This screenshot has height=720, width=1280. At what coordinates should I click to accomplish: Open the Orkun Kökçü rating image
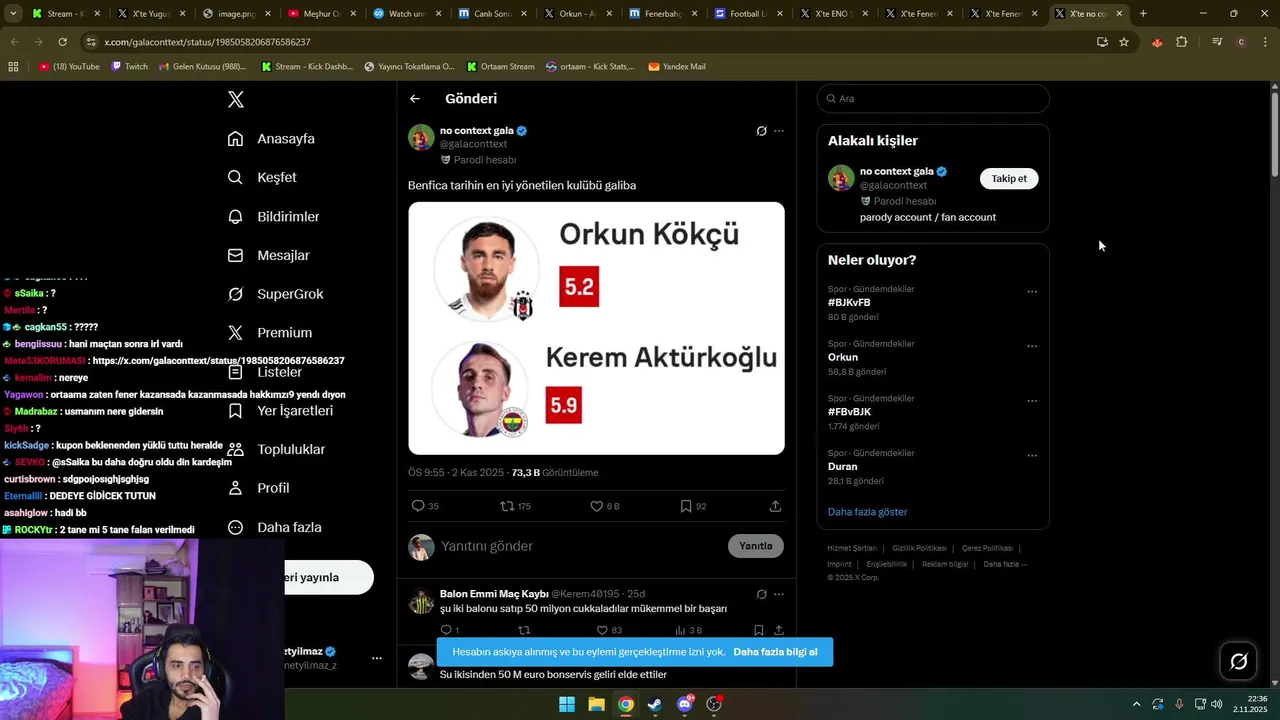click(x=596, y=328)
